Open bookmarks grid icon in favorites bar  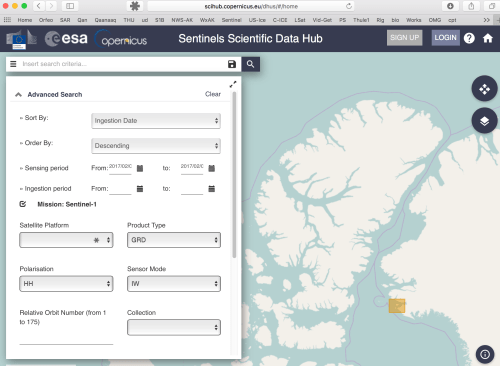click(x=7, y=20)
